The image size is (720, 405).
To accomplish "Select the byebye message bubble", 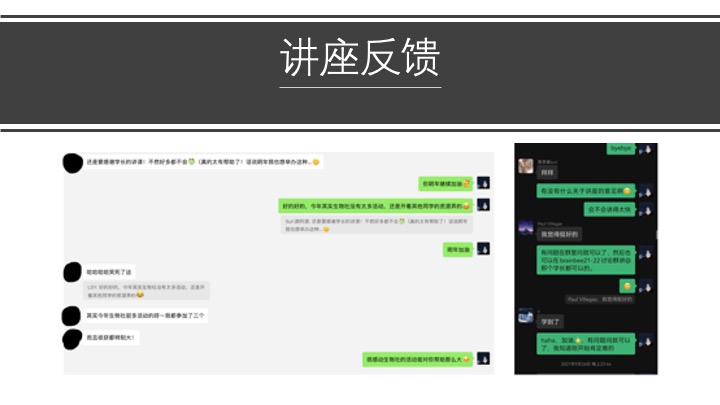I will click(x=621, y=148).
